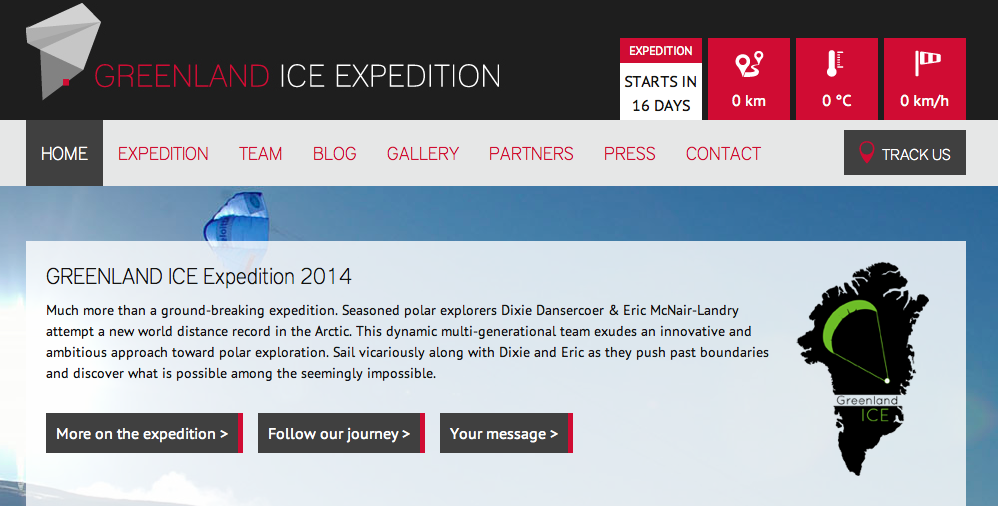Click the Greenland ICE map silhouette logo
The width and height of the screenshot is (998, 506).
(862, 367)
